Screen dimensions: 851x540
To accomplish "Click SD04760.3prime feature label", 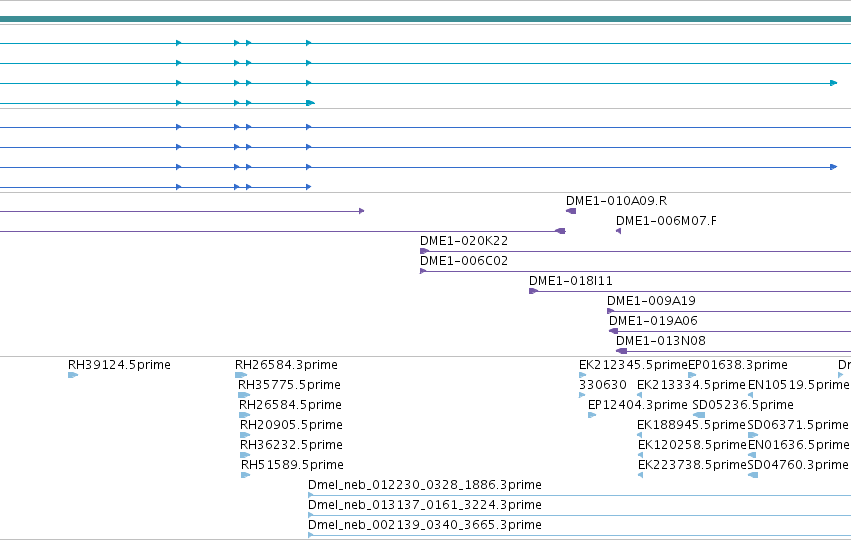I will (x=798, y=465).
